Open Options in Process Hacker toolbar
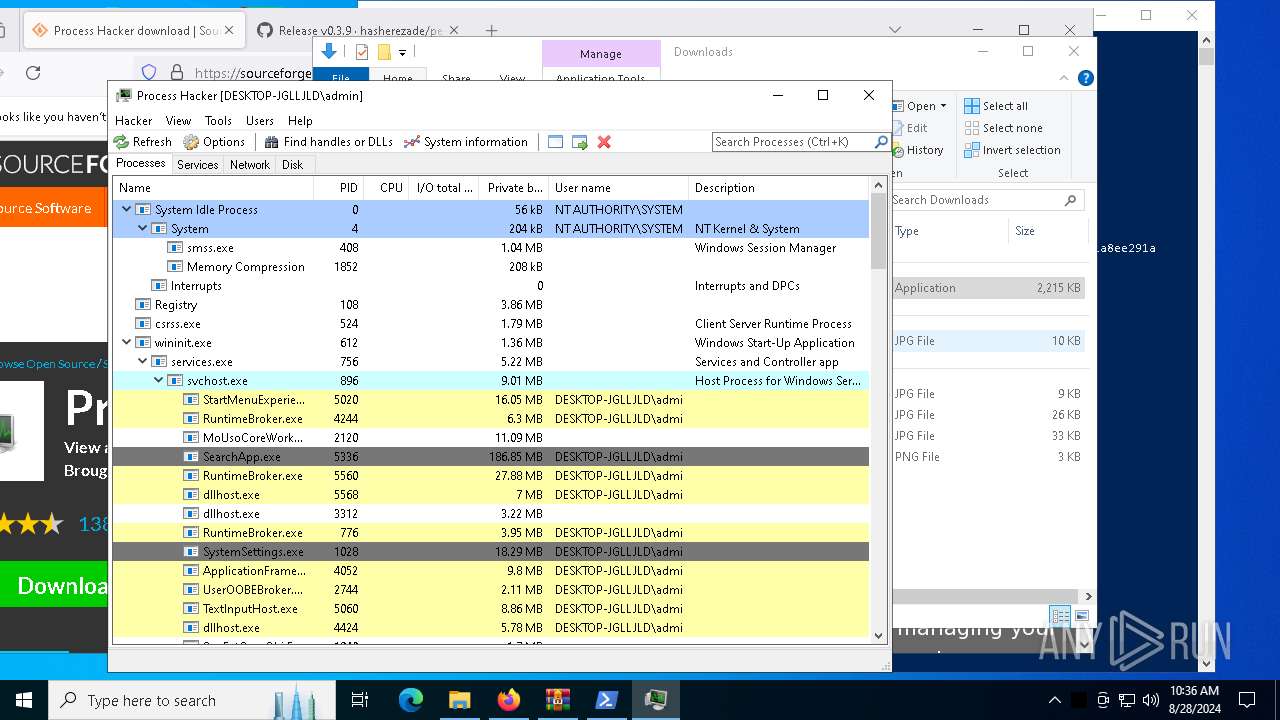Image resolution: width=1280 pixels, height=720 pixels. [x=214, y=142]
